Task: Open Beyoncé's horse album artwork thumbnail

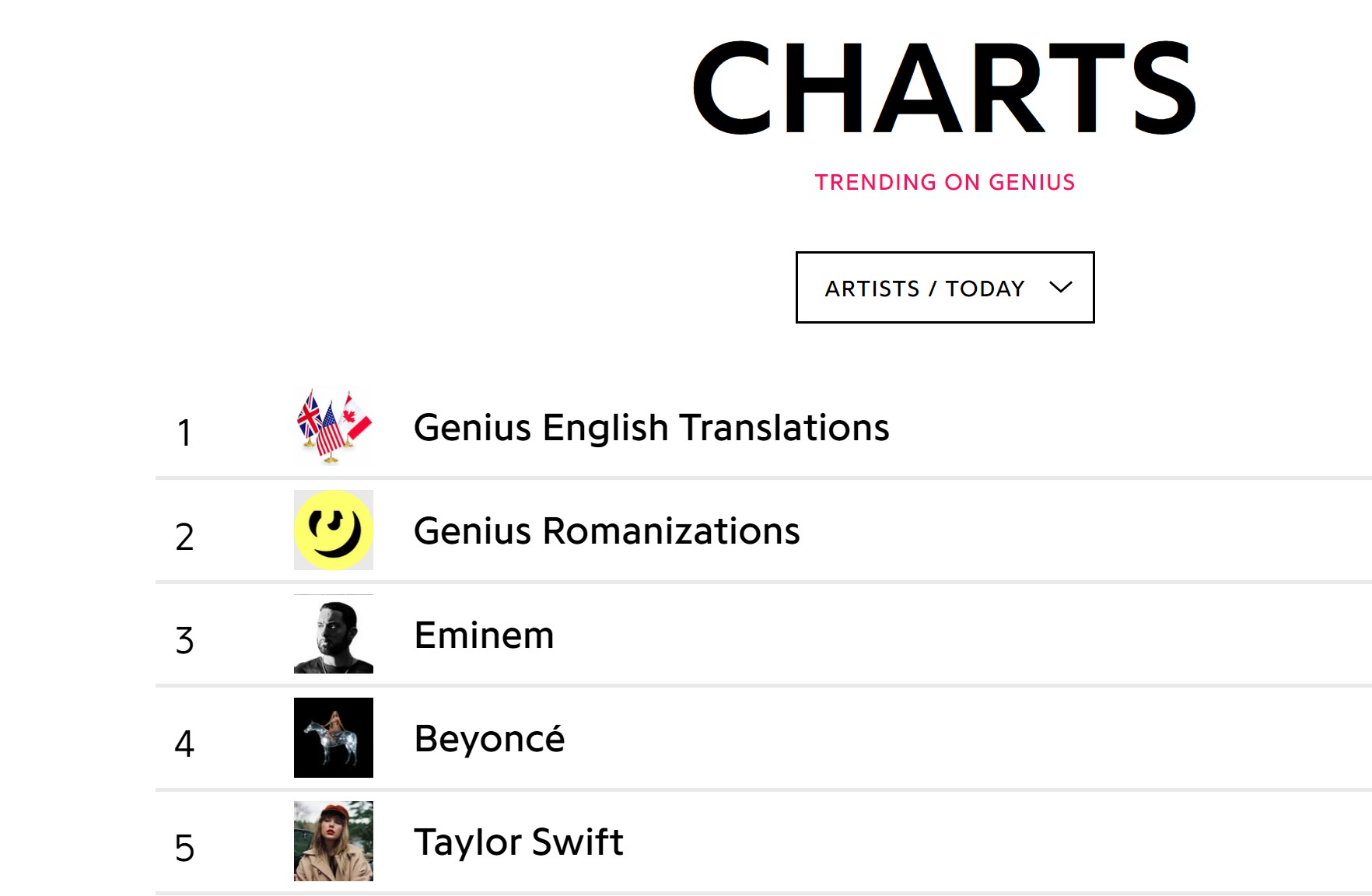Action: pos(334,737)
